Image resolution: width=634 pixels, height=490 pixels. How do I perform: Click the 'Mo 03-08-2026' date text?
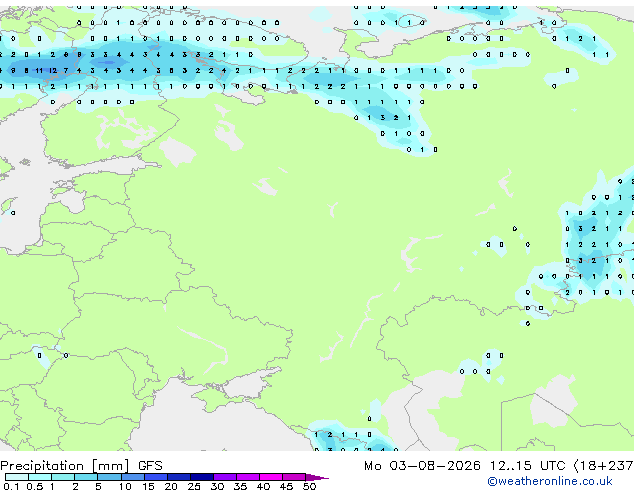(422, 466)
